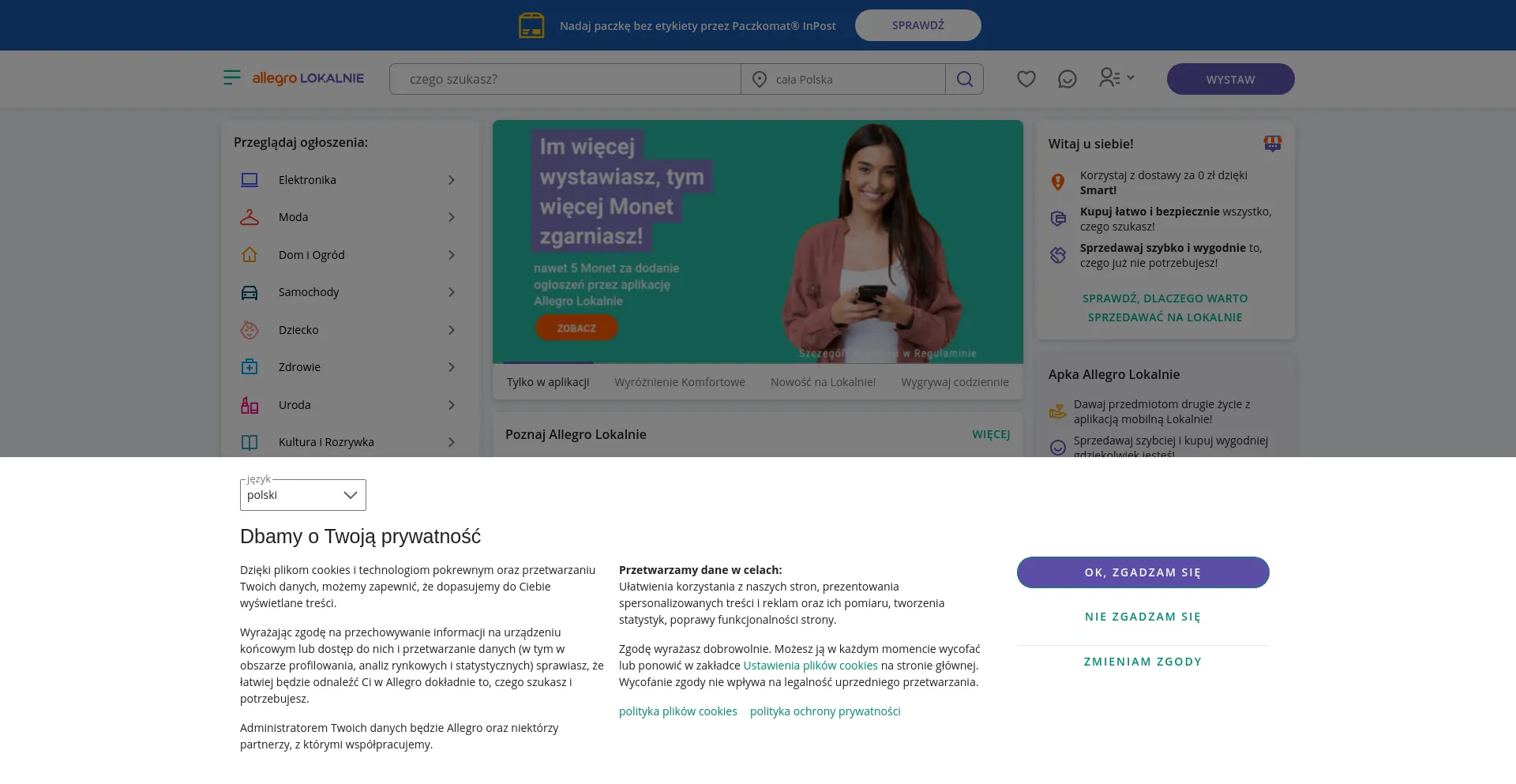
Task: Open Ustawienia plików cookies link
Action: 810,666
